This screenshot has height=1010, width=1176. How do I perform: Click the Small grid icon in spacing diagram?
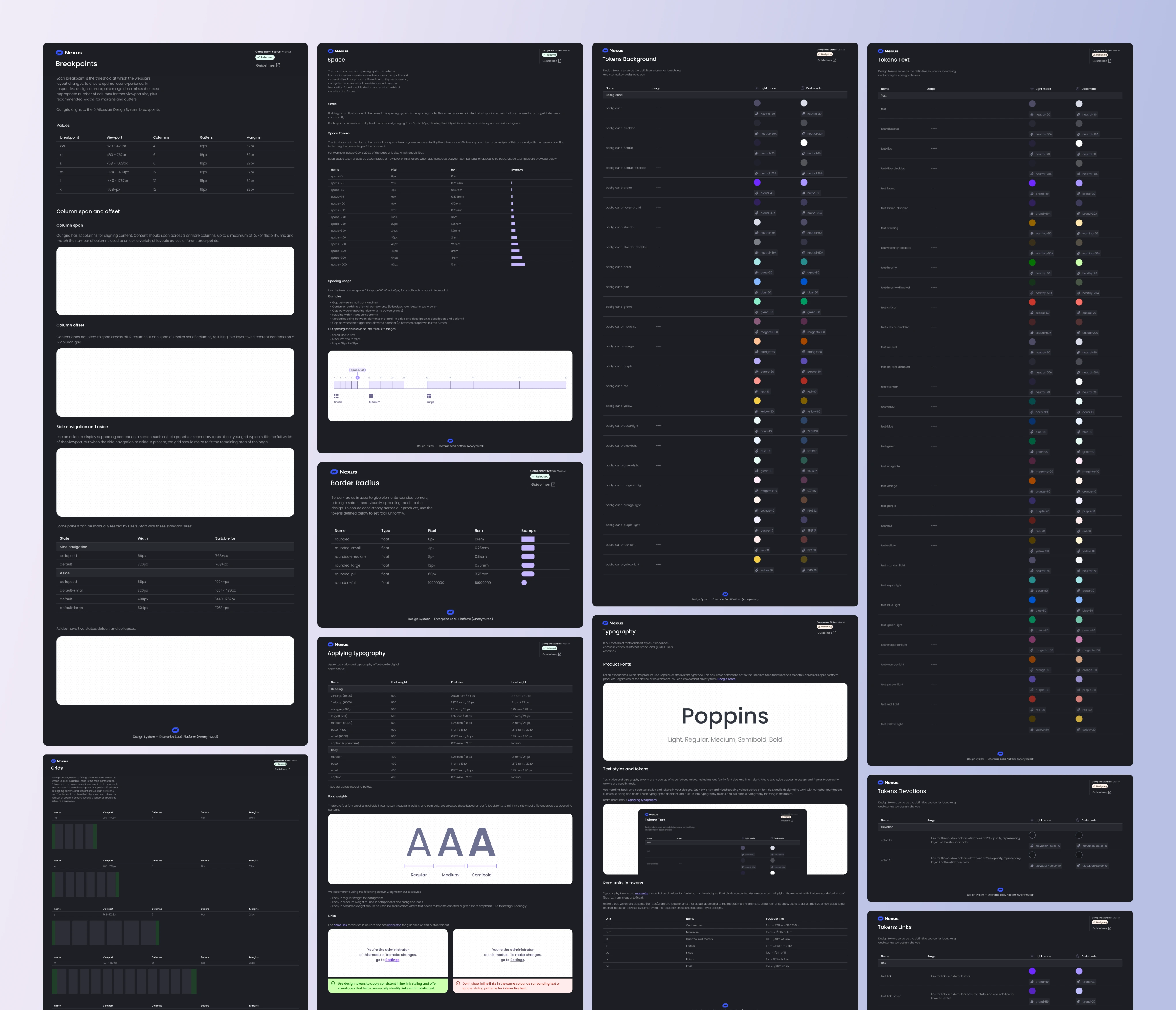click(x=336, y=396)
